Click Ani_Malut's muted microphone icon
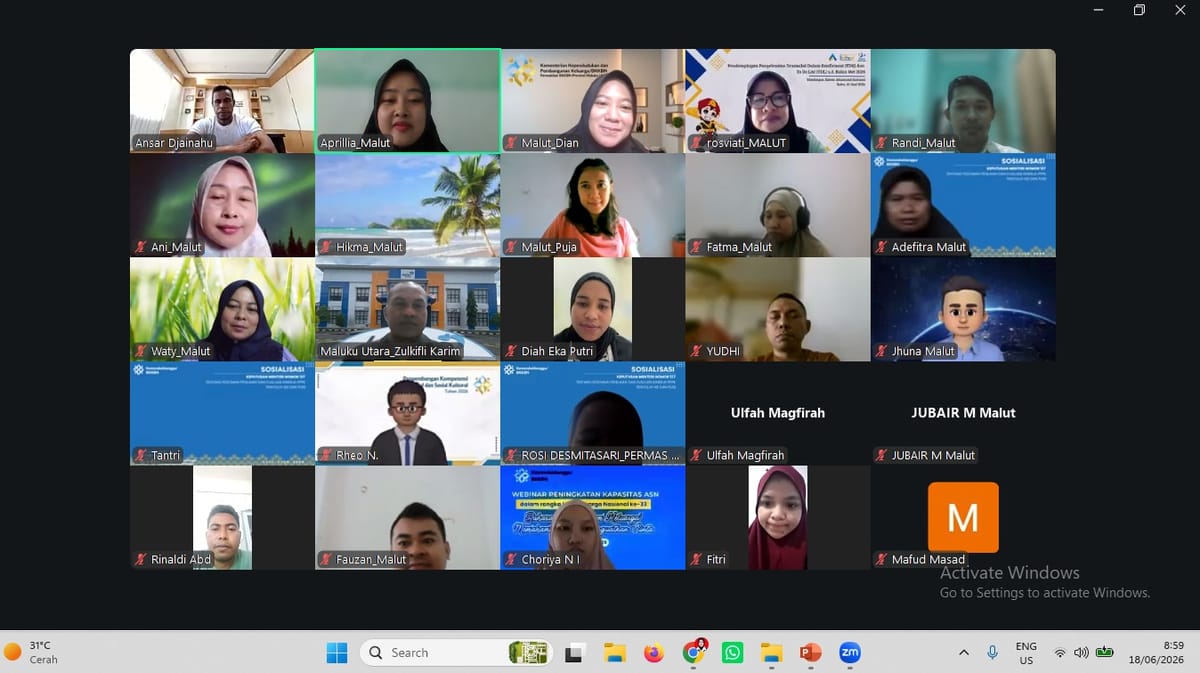Viewport: 1200px width, 673px height. pos(141,247)
